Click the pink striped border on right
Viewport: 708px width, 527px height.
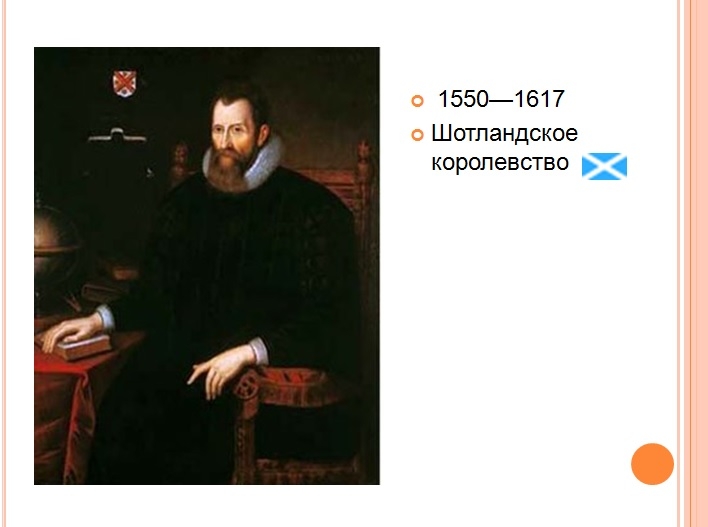tap(692, 263)
